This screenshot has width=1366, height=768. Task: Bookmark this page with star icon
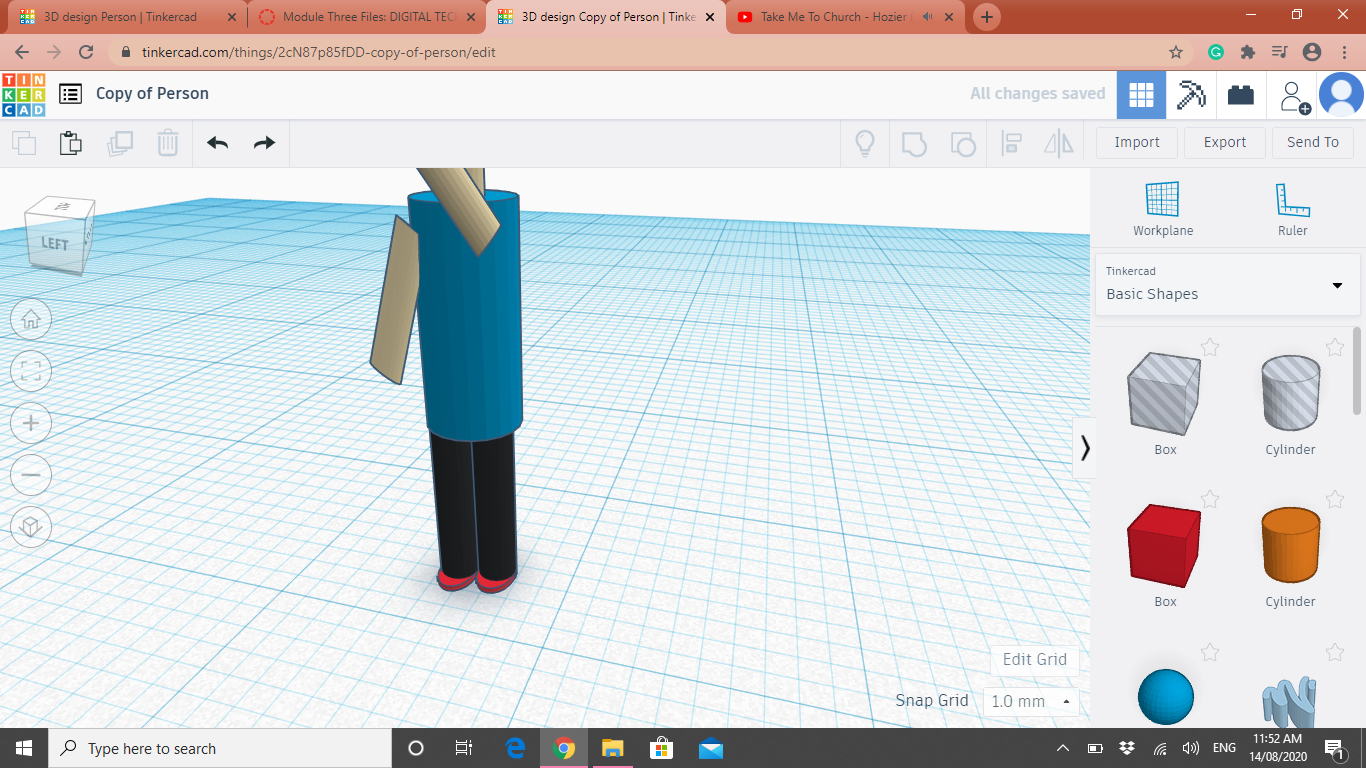click(x=1176, y=52)
